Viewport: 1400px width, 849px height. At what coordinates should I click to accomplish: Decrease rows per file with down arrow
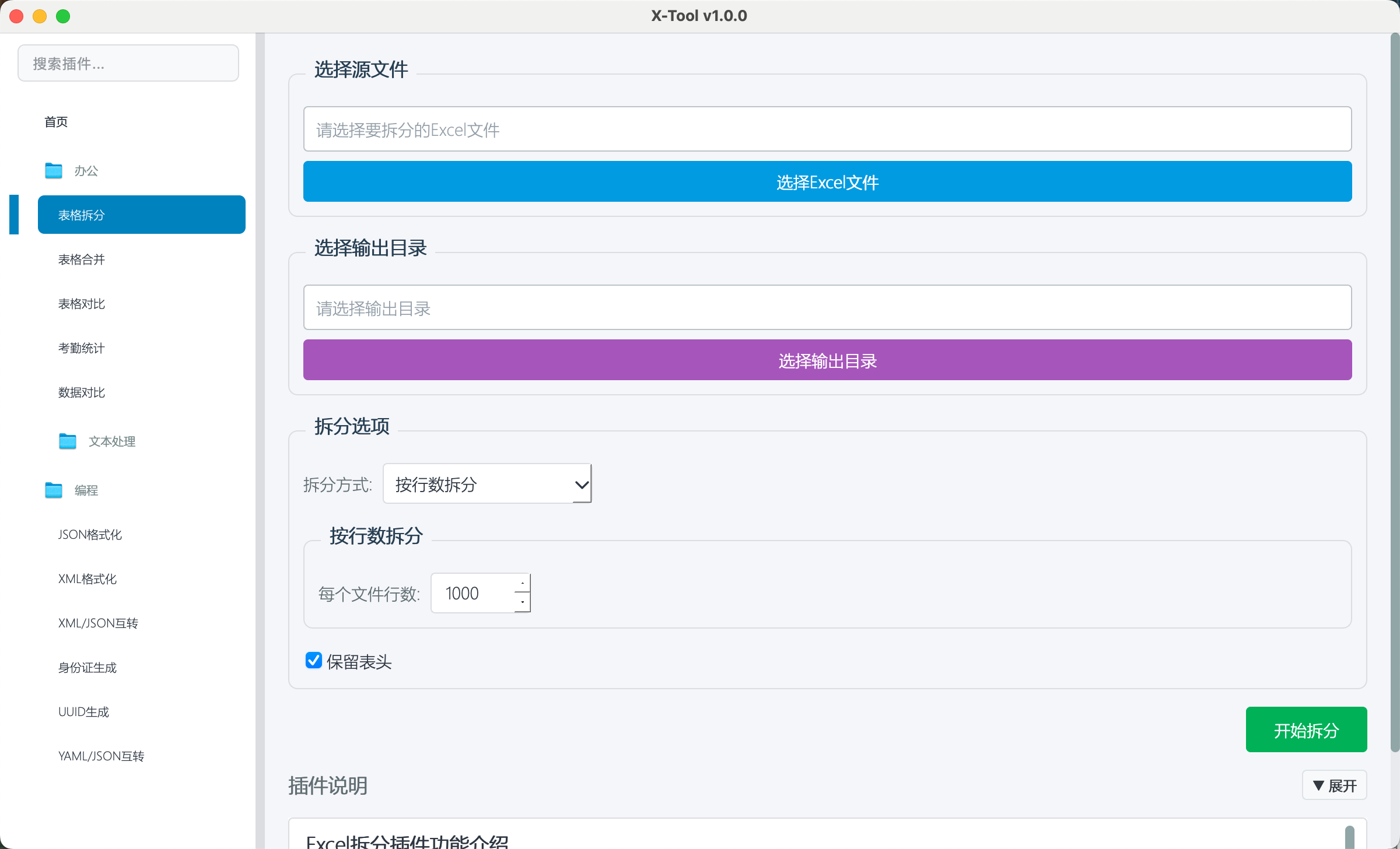[x=523, y=602]
